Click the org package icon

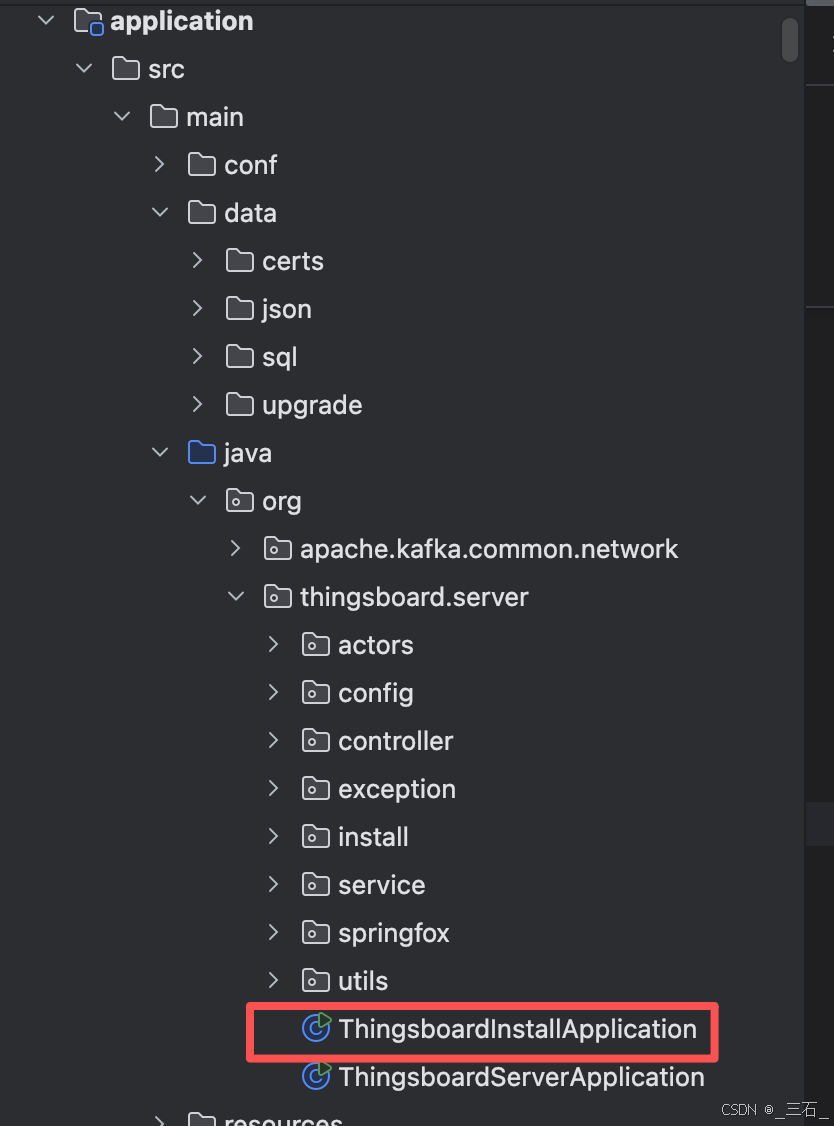coord(240,501)
